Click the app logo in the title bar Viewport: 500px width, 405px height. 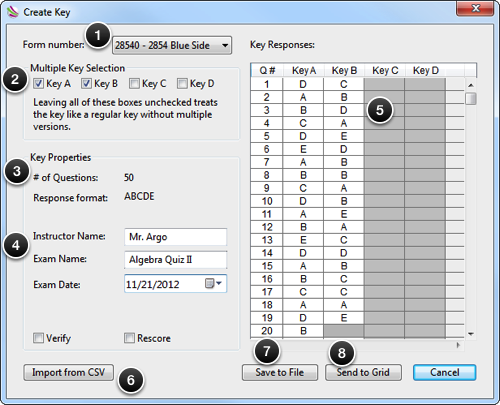point(13,12)
